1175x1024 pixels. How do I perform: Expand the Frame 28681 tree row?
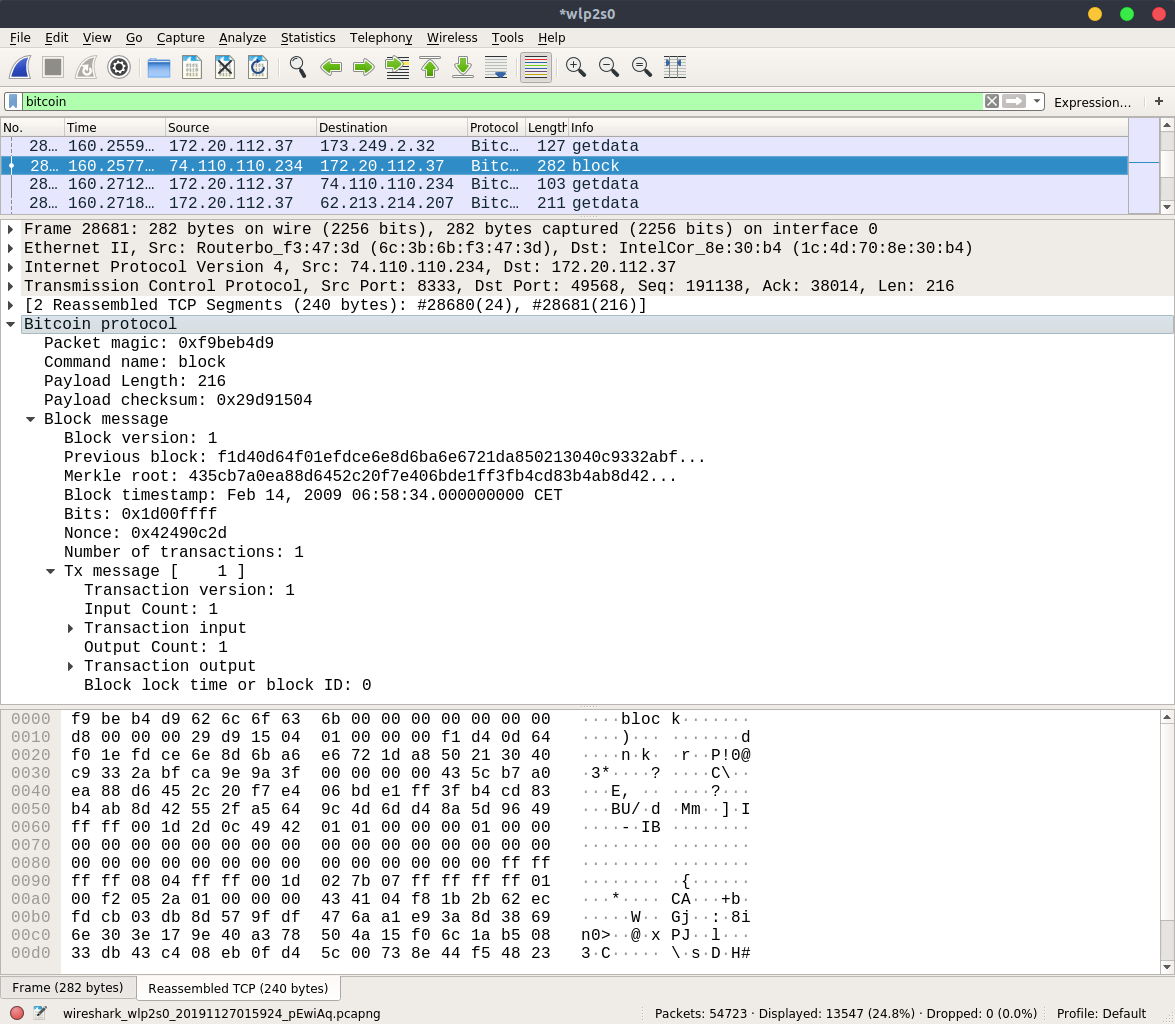click(x=10, y=229)
